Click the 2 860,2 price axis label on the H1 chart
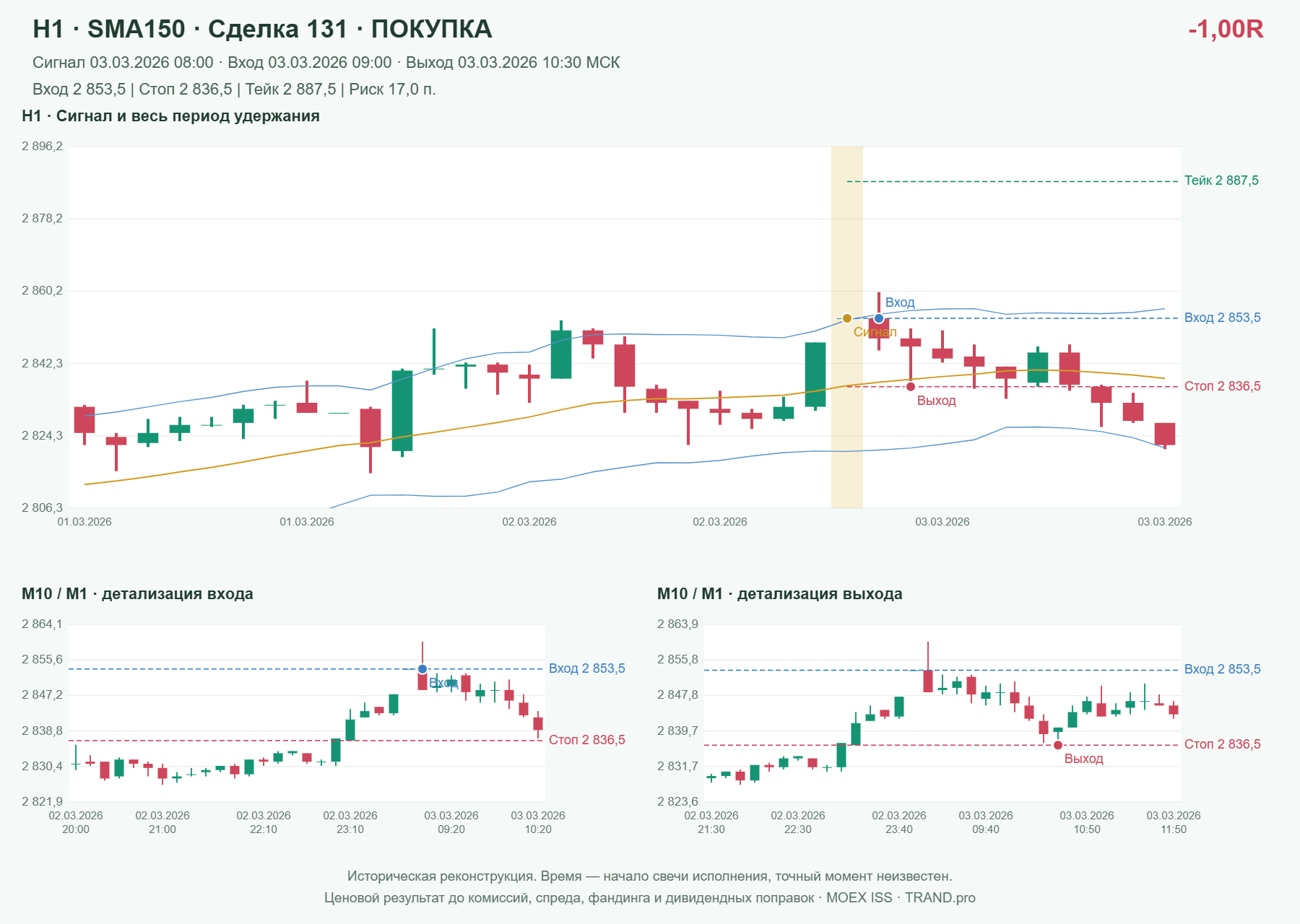Image resolution: width=1300 pixels, height=924 pixels. [x=42, y=291]
